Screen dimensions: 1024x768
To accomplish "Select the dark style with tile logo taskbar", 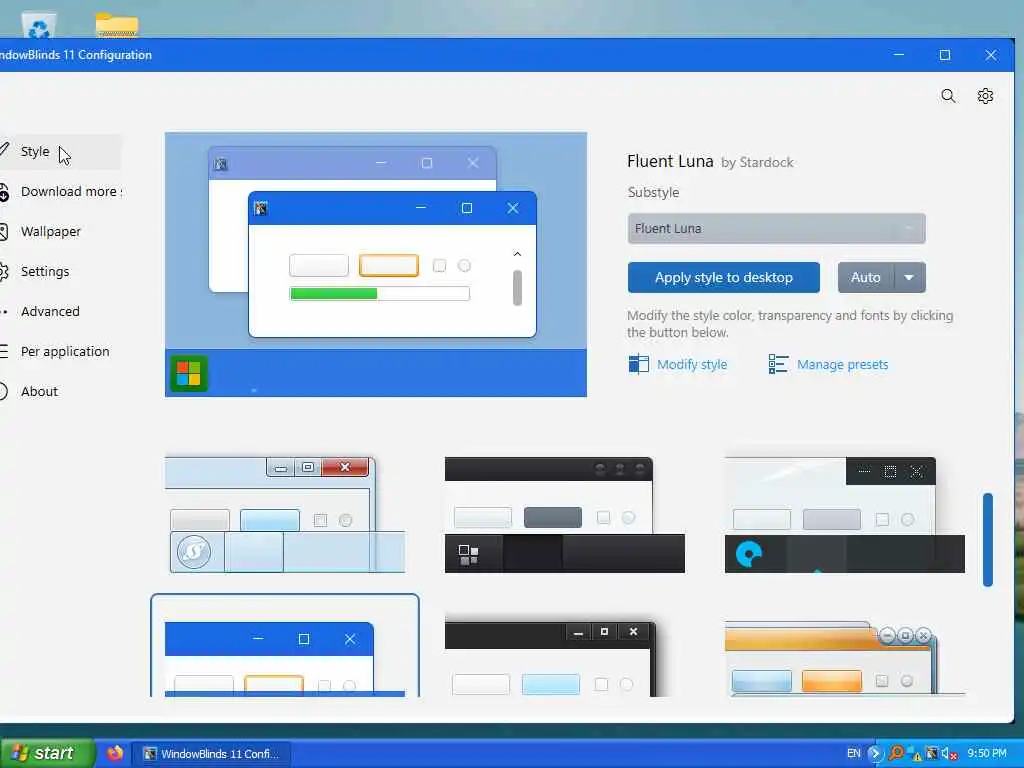I will [565, 515].
